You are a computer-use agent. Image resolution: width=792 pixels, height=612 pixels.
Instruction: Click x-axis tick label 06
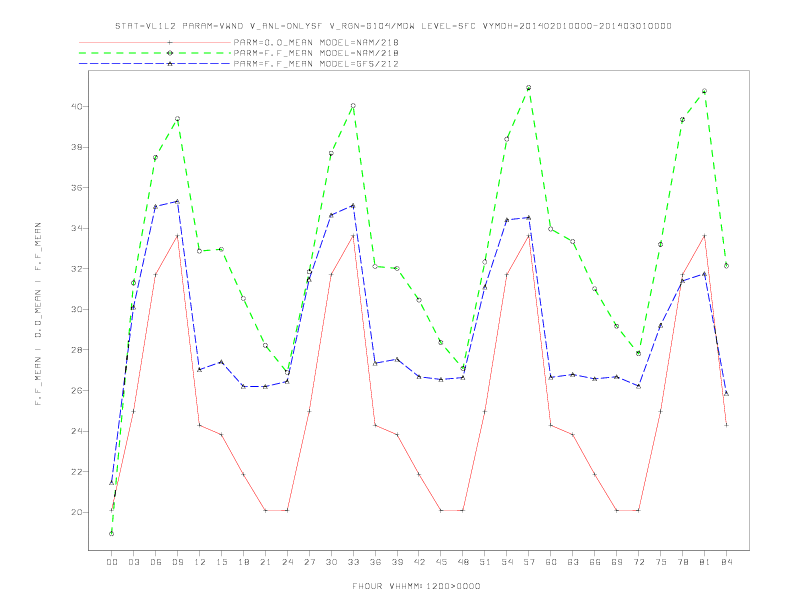(156, 562)
